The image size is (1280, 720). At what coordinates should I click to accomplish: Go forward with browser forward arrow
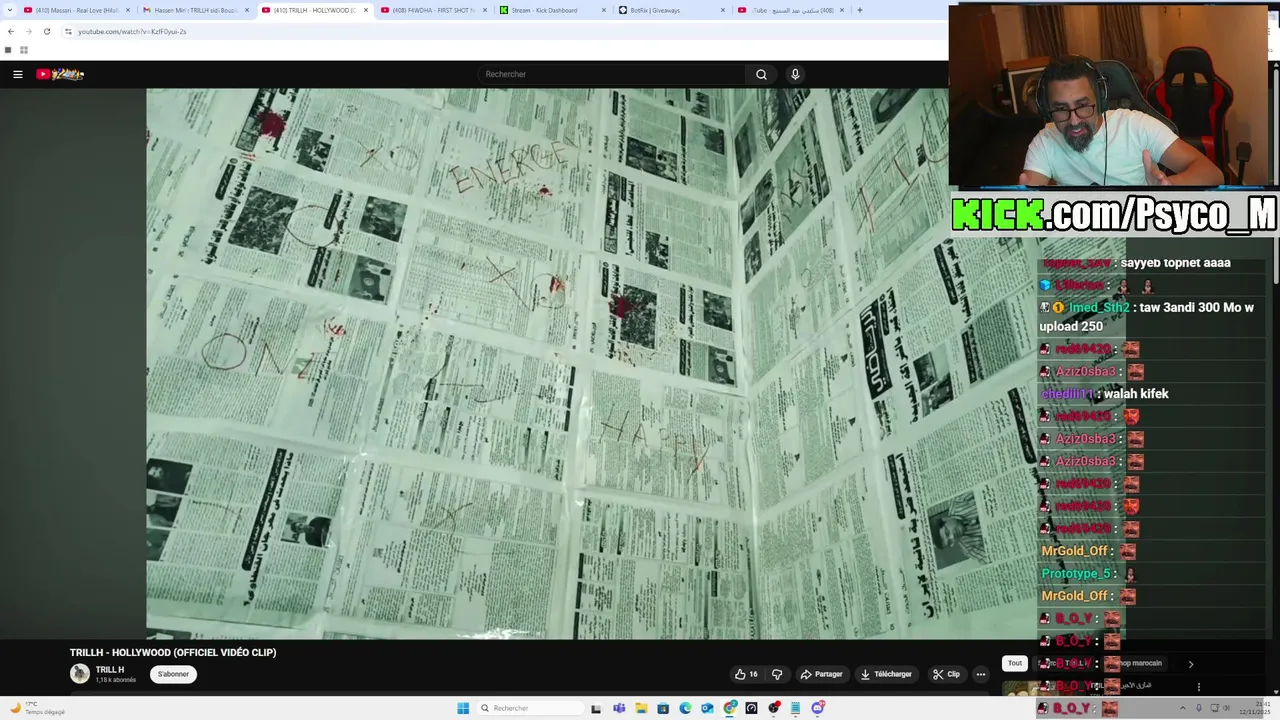[x=28, y=31]
